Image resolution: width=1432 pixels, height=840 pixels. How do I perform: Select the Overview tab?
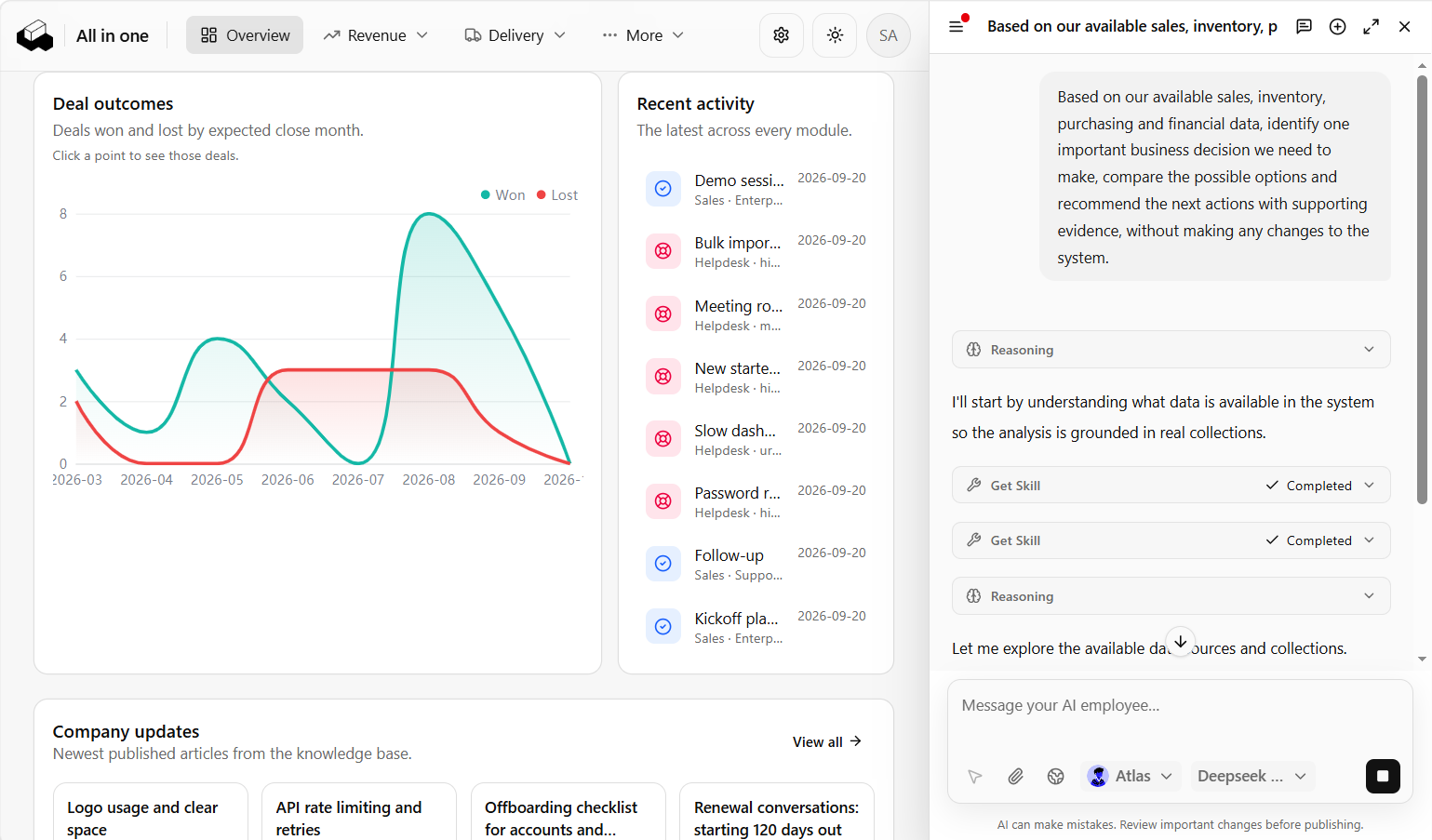tap(245, 35)
